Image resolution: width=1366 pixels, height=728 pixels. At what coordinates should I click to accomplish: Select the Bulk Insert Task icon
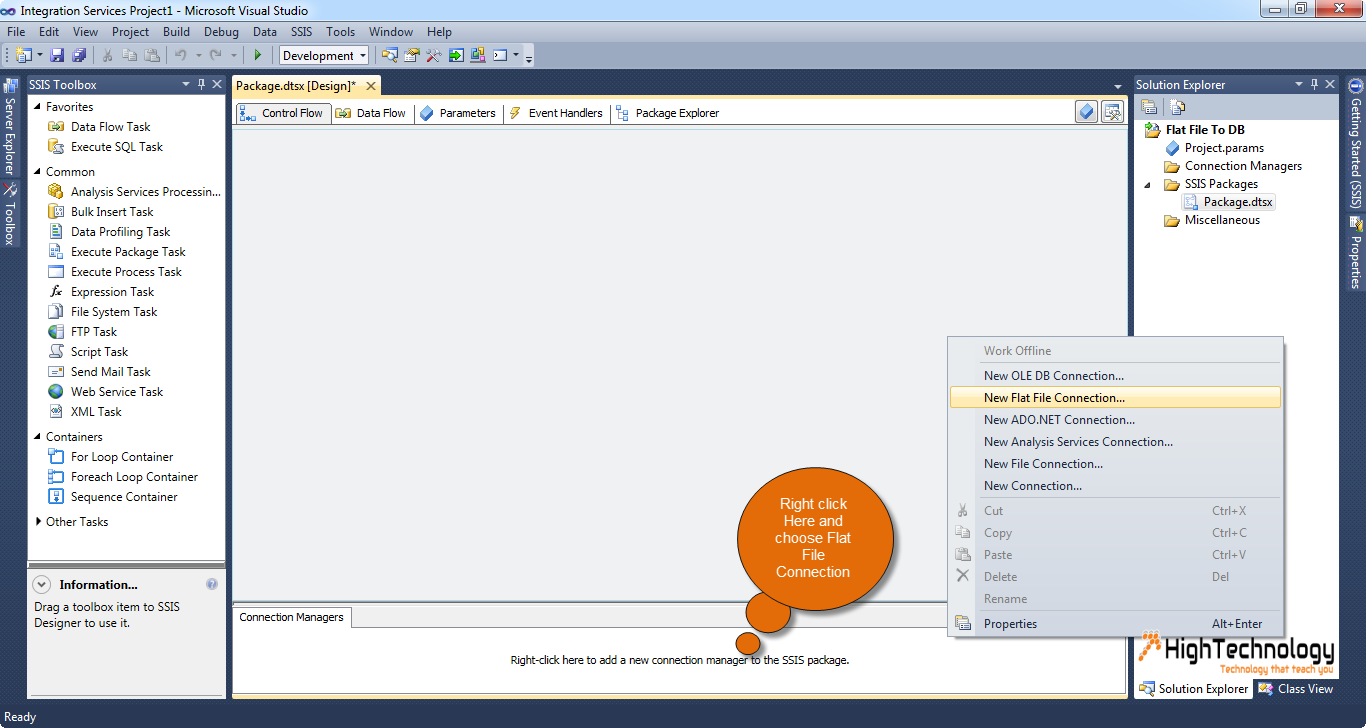(x=56, y=211)
